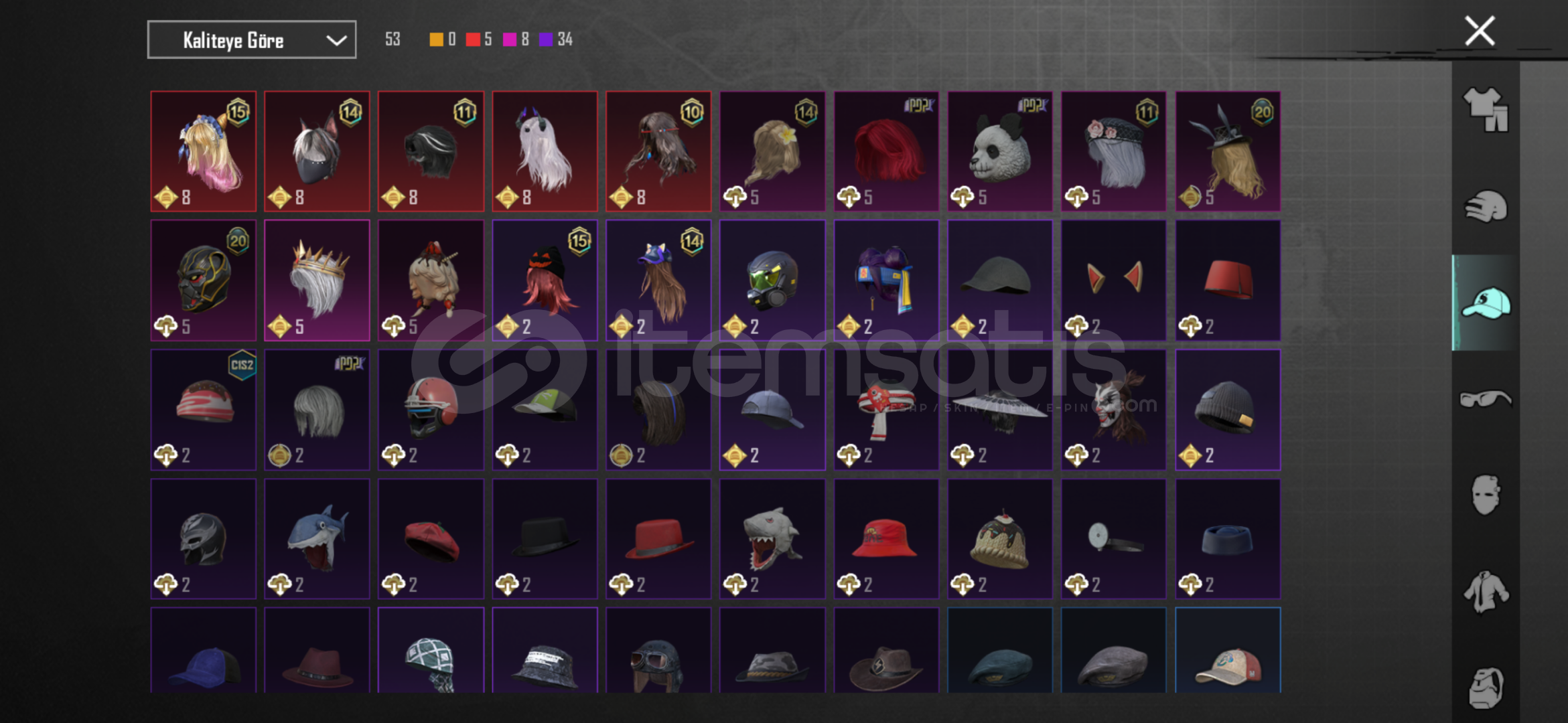The width and height of the screenshot is (1568, 723).
Task: Select the cap headwear category icon
Action: coord(1486,303)
